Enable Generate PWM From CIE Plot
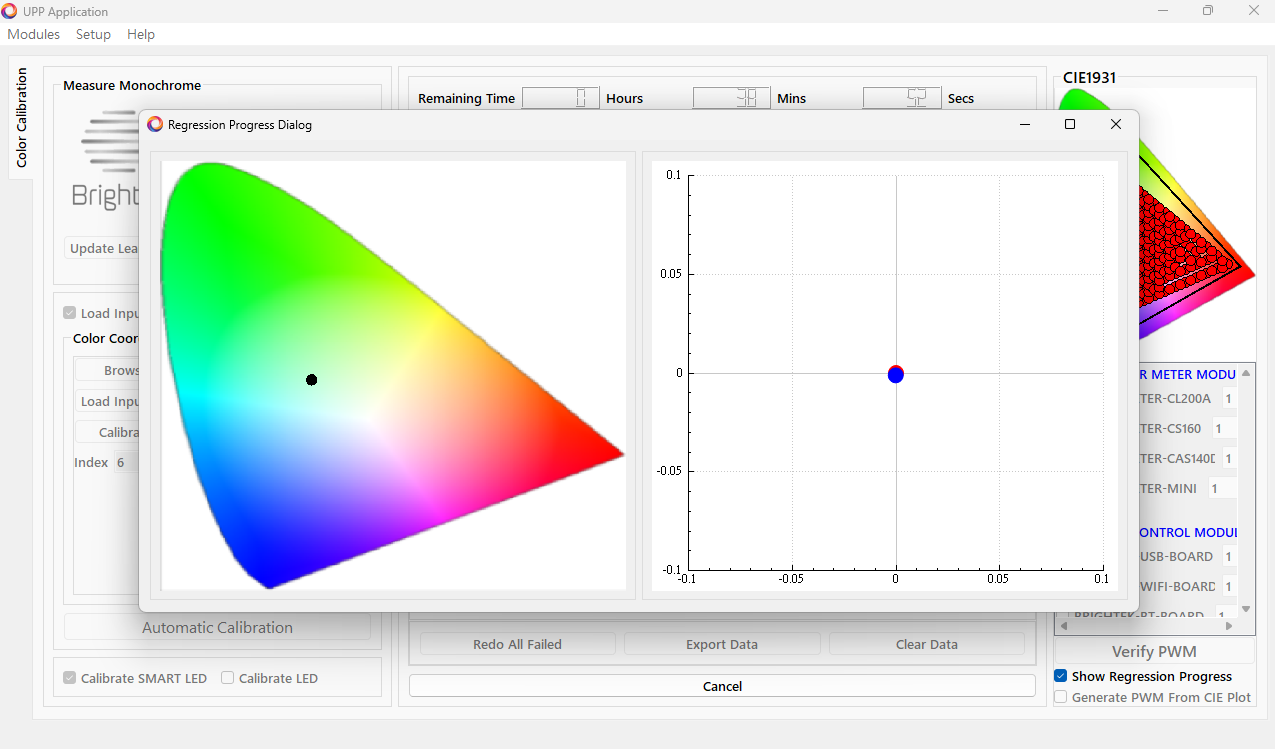1275x749 pixels. [1061, 697]
